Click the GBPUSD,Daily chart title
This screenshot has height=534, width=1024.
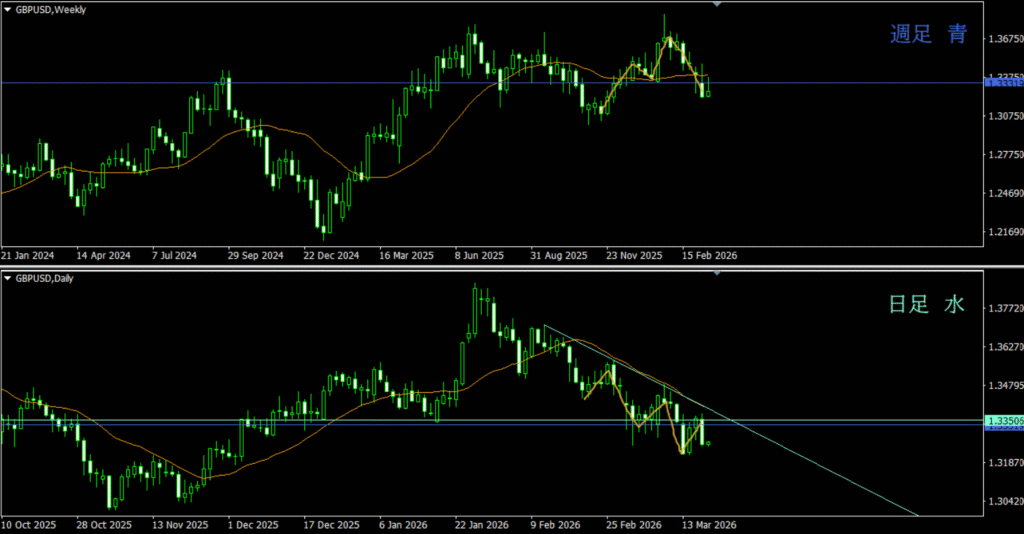click(44, 277)
